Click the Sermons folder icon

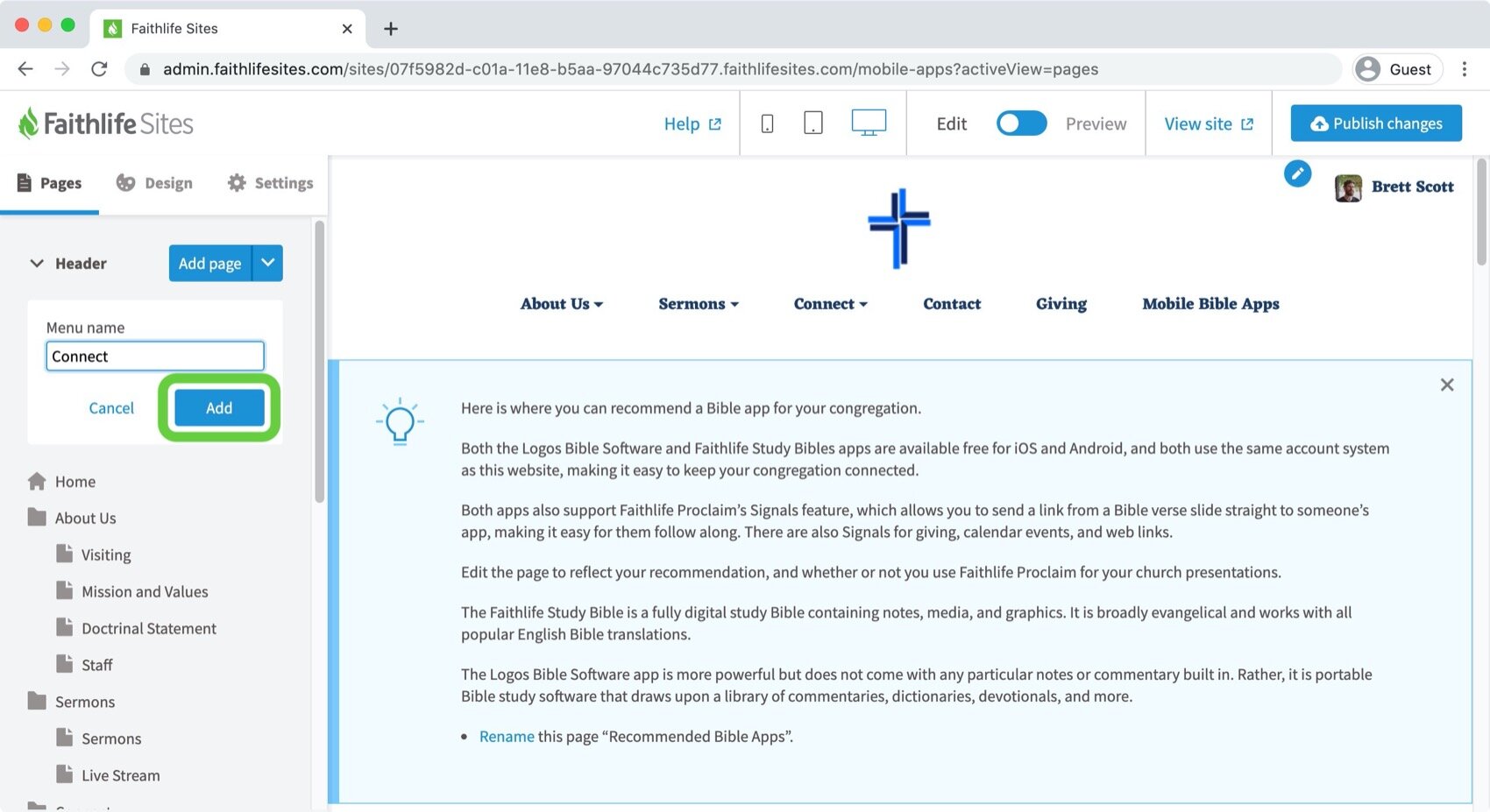tap(37, 701)
